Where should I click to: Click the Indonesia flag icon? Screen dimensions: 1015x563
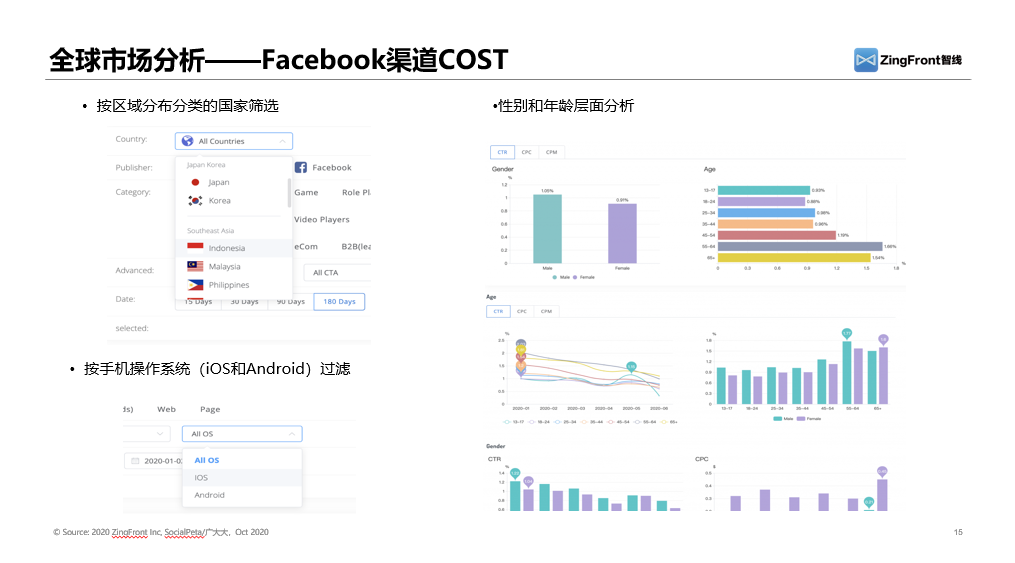click(195, 247)
